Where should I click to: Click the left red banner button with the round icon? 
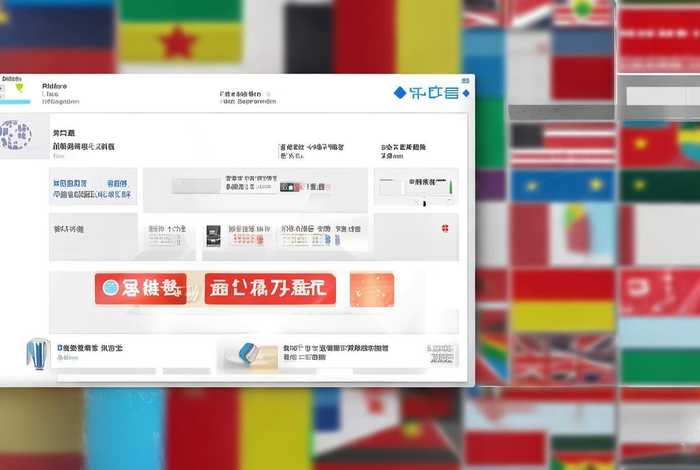point(141,289)
